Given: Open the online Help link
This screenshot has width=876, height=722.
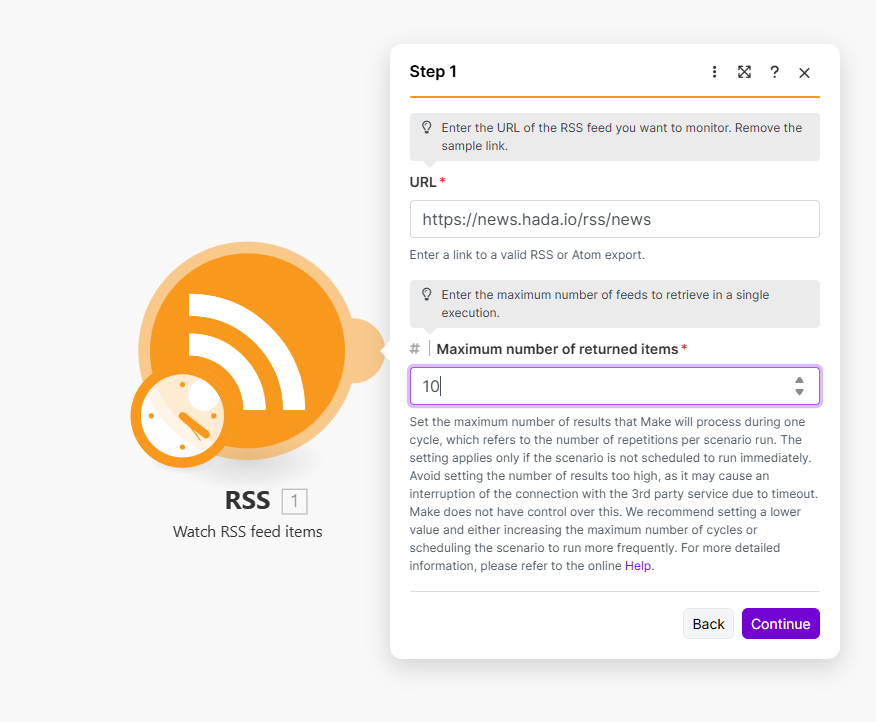Looking at the screenshot, I should 638,566.
